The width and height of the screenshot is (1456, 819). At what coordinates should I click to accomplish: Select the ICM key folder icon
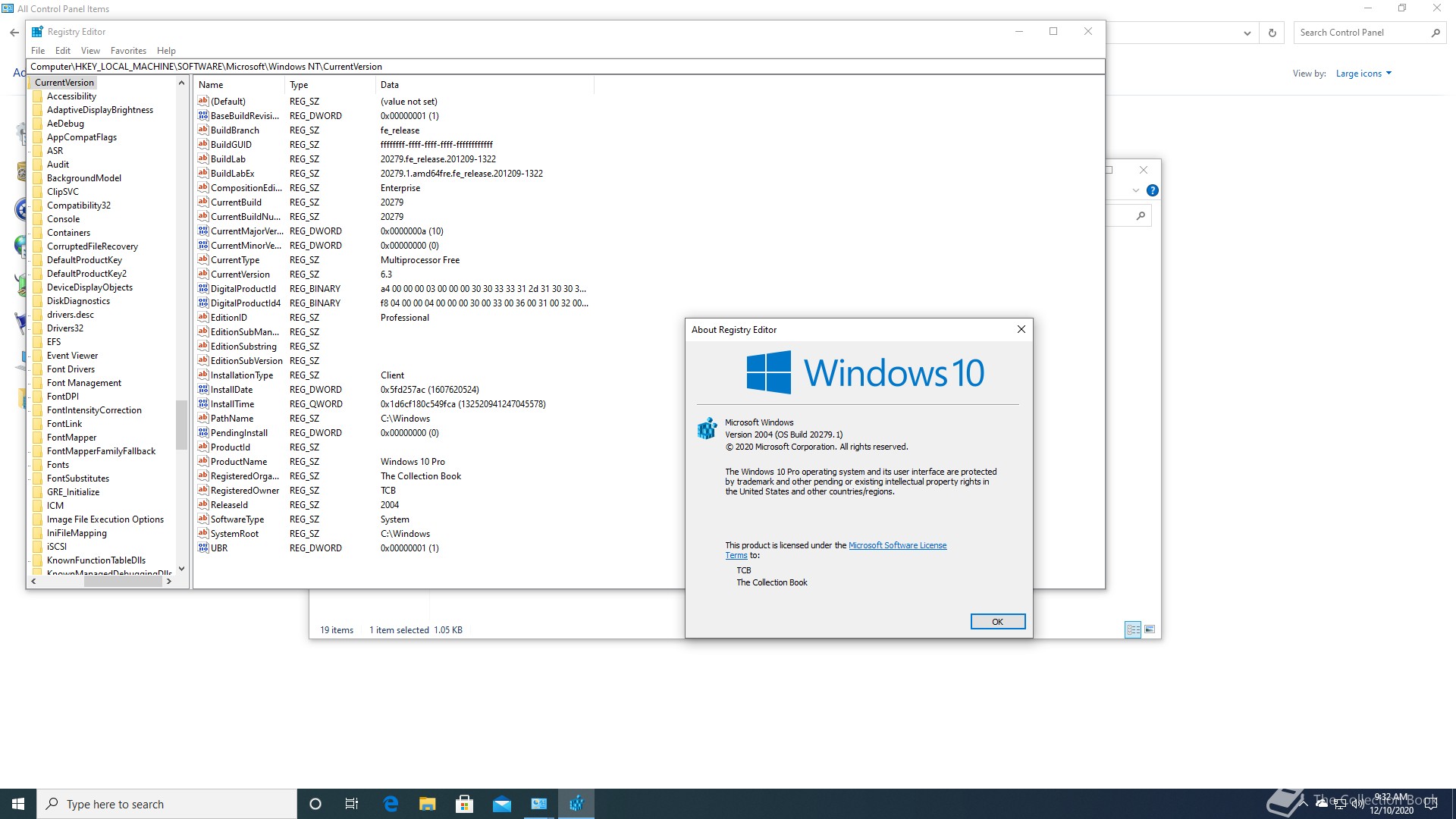37,506
